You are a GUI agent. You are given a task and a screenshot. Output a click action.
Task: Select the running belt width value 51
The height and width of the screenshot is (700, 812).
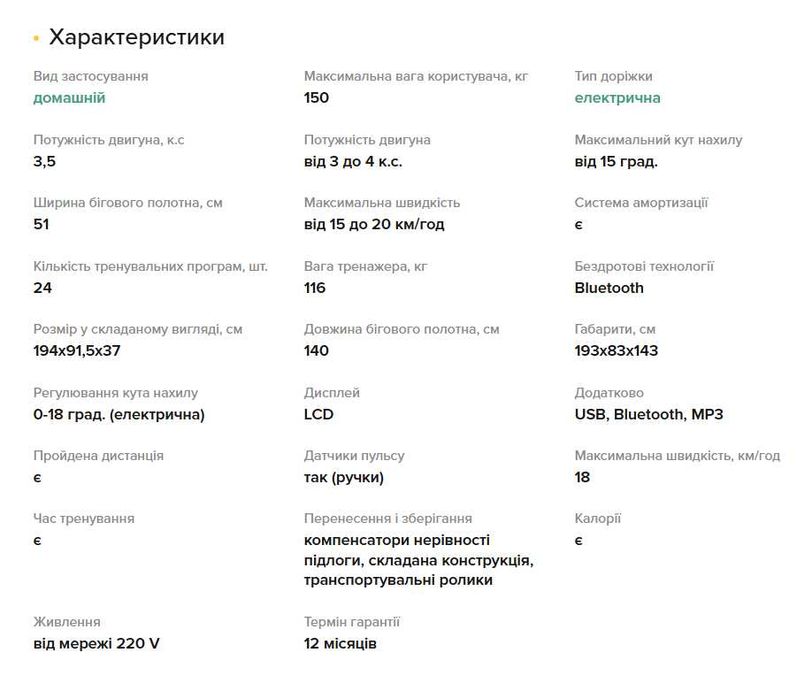(41, 225)
